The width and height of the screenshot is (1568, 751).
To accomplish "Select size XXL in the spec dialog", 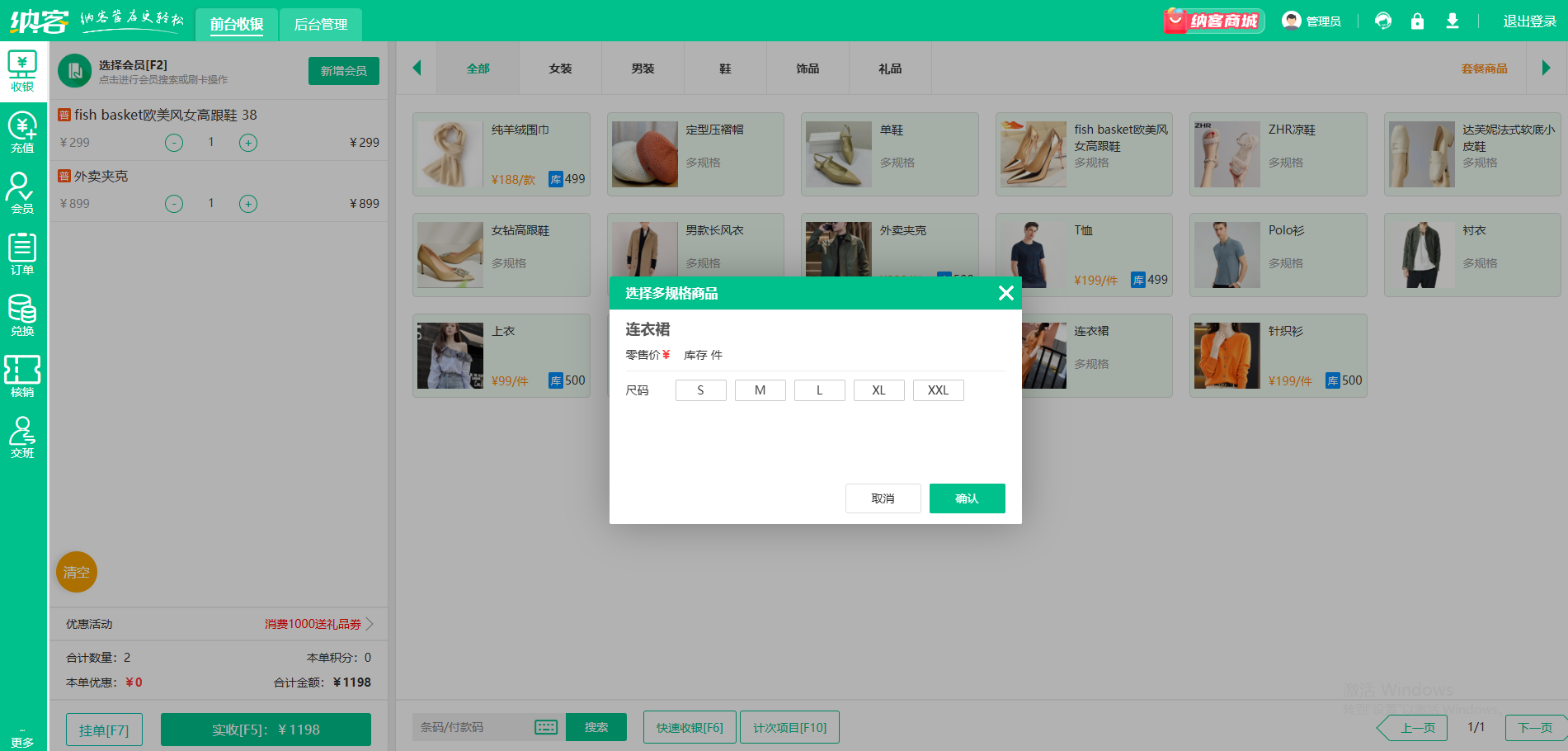I will coord(938,390).
